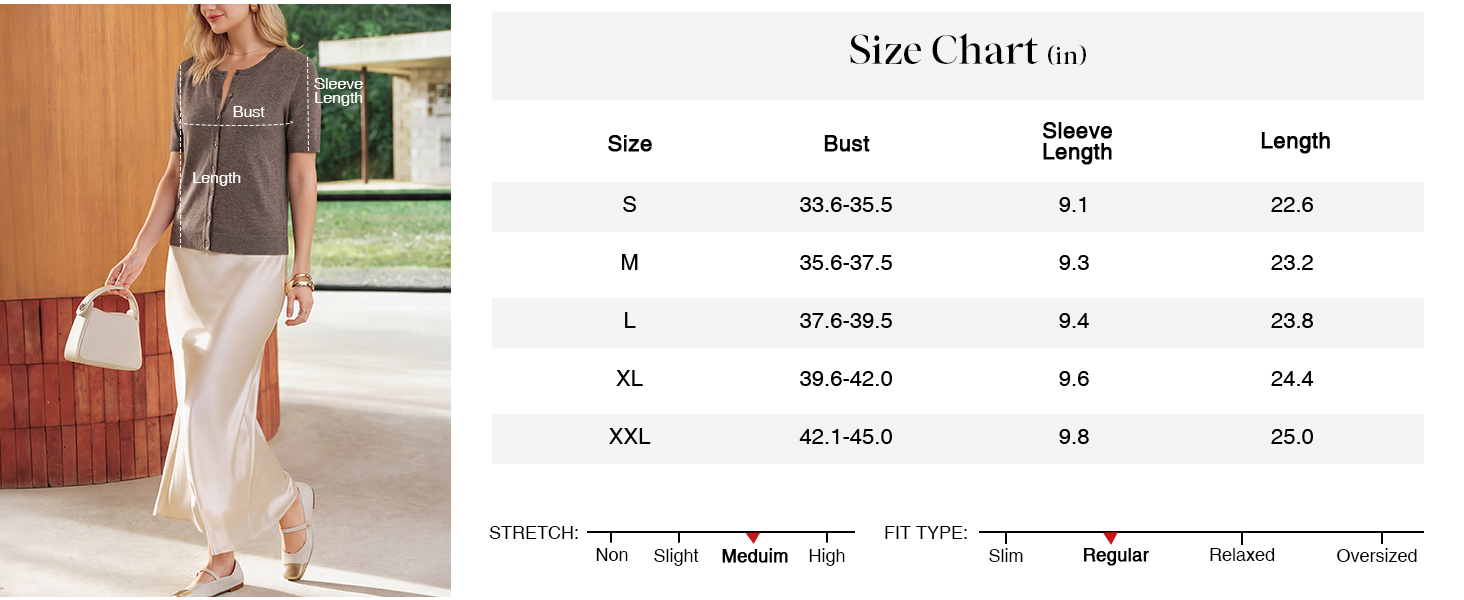The height and width of the screenshot is (600, 1464).
Task: Click the bust value 35.6-37.5
Action: (846, 263)
